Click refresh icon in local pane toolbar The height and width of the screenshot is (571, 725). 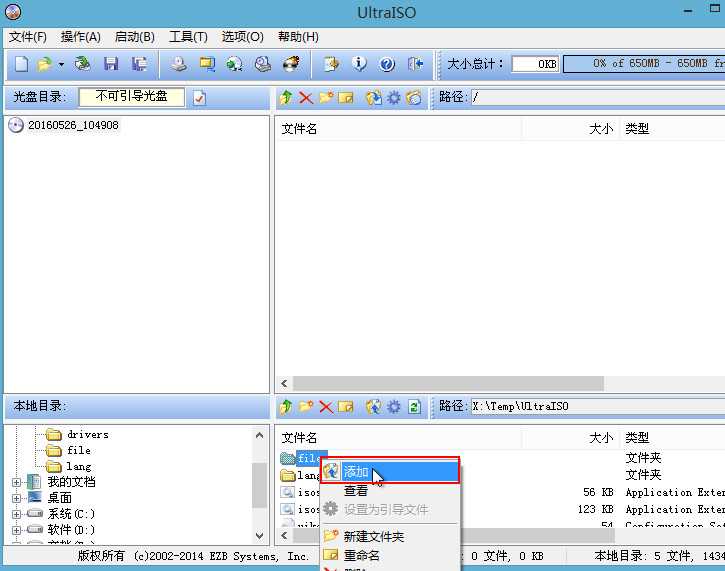click(x=414, y=407)
